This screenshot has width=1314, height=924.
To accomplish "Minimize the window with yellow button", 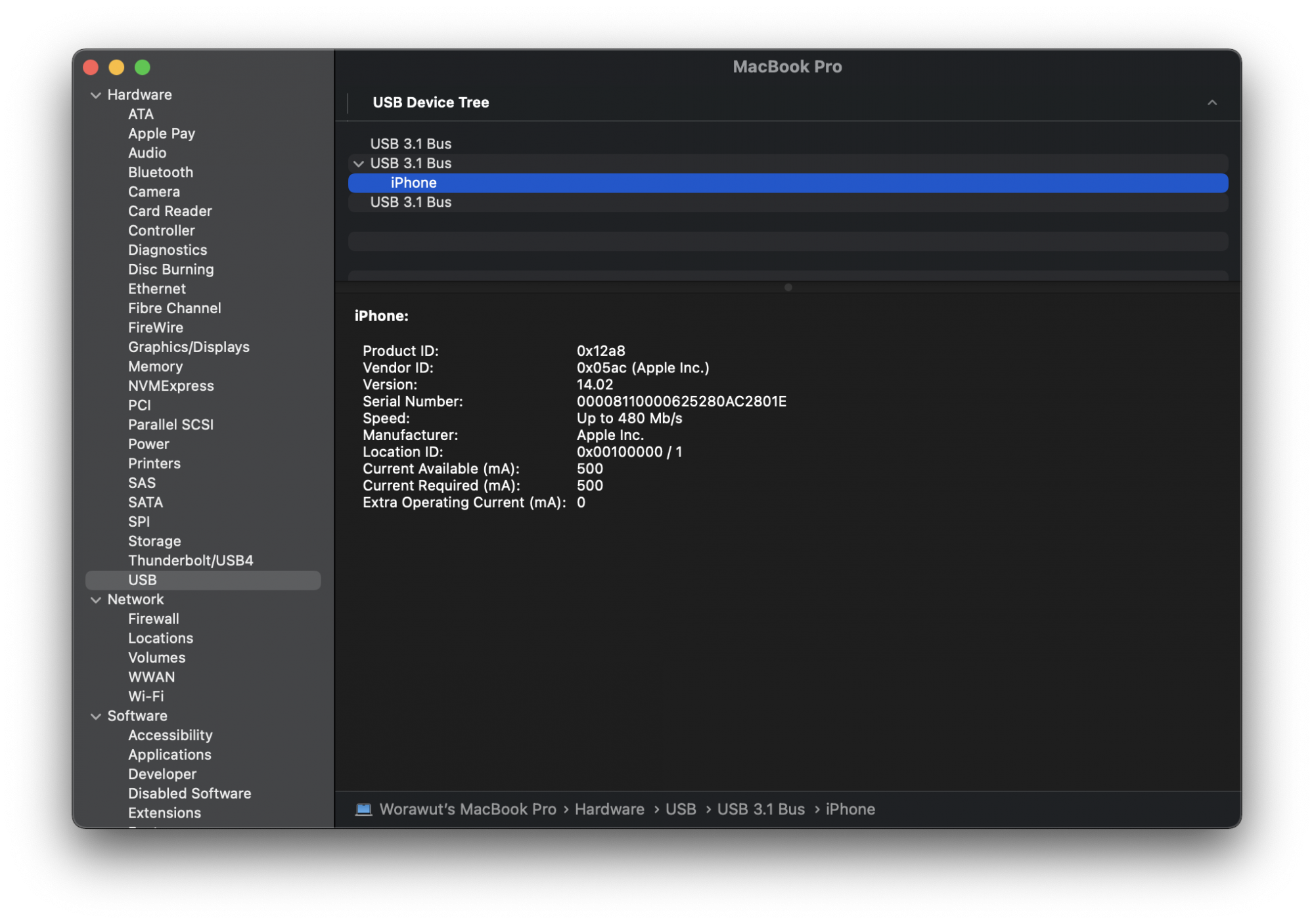I will [116, 68].
